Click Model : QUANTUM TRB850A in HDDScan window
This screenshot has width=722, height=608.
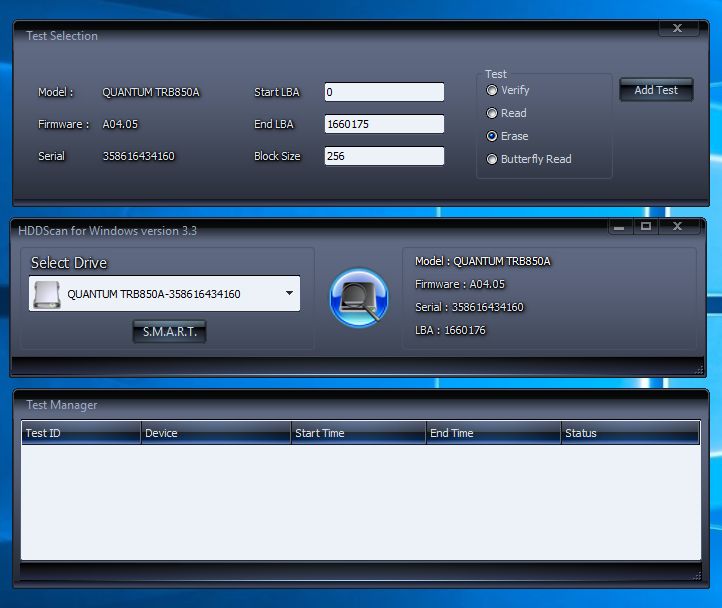483,261
